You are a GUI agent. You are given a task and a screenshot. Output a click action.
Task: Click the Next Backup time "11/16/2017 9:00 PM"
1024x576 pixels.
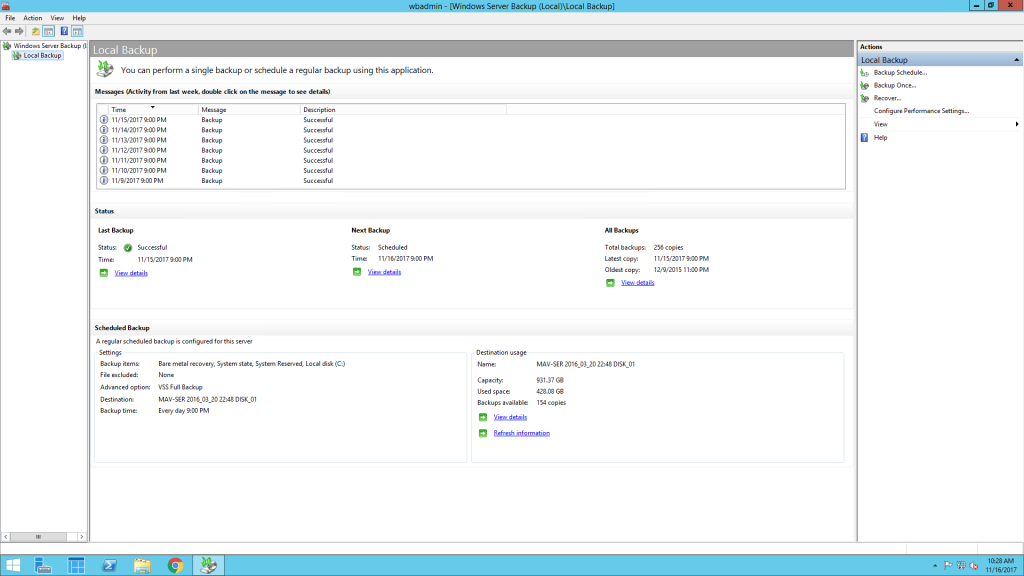pos(406,259)
